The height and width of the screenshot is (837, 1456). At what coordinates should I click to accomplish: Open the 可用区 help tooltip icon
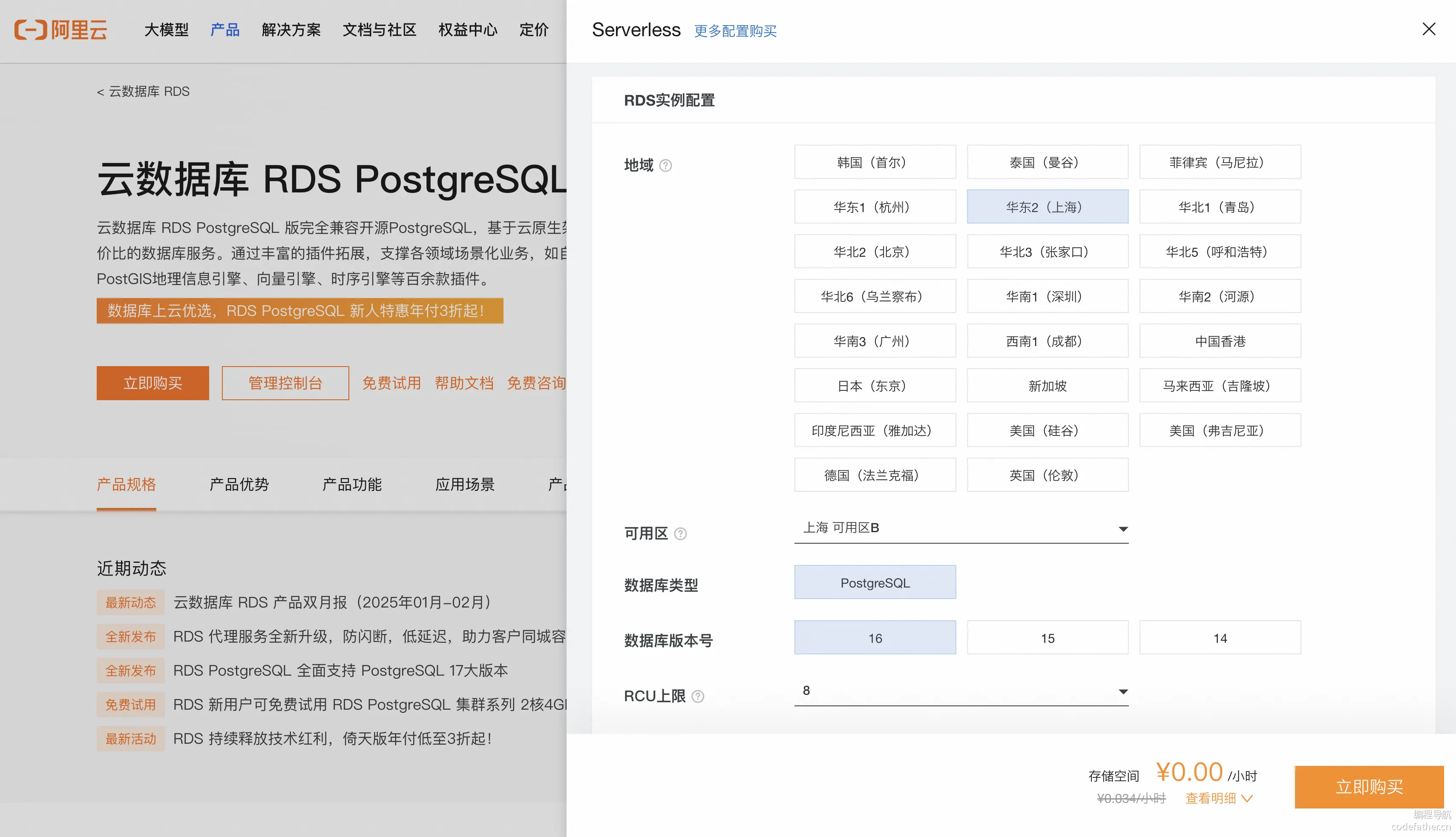(x=680, y=534)
